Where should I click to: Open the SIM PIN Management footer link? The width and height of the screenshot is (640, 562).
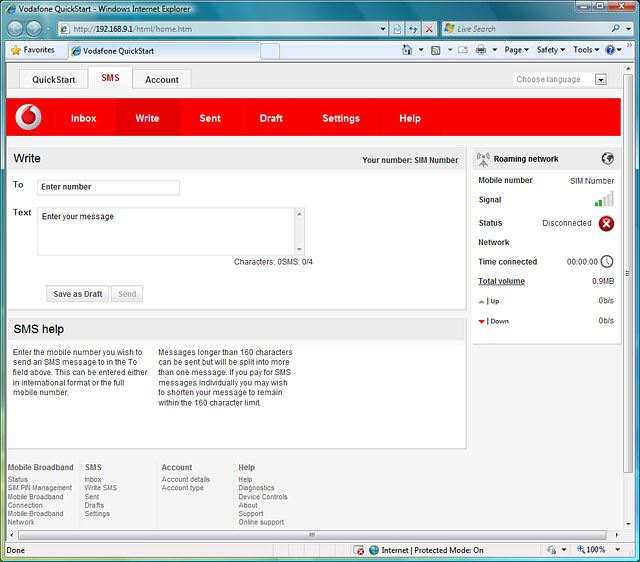coord(40,488)
